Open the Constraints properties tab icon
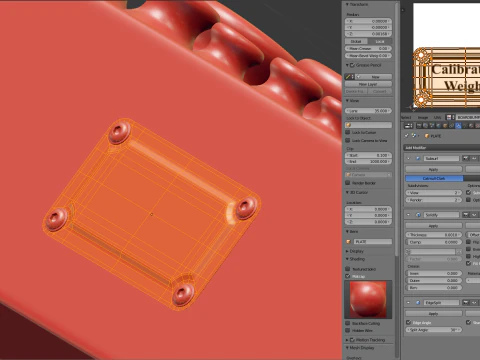This screenshot has width=480, height=360. [x=451, y=126]
